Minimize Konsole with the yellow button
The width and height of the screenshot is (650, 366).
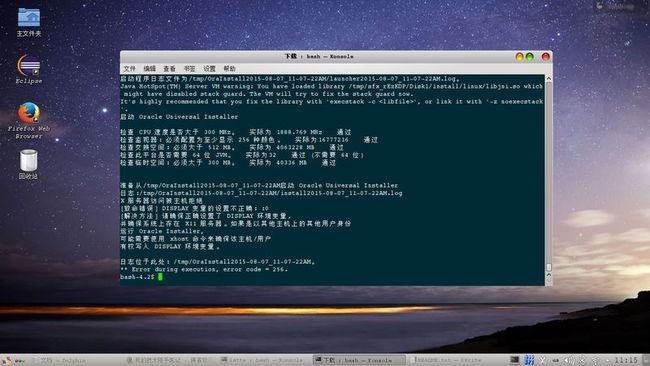tap(519, 56)
